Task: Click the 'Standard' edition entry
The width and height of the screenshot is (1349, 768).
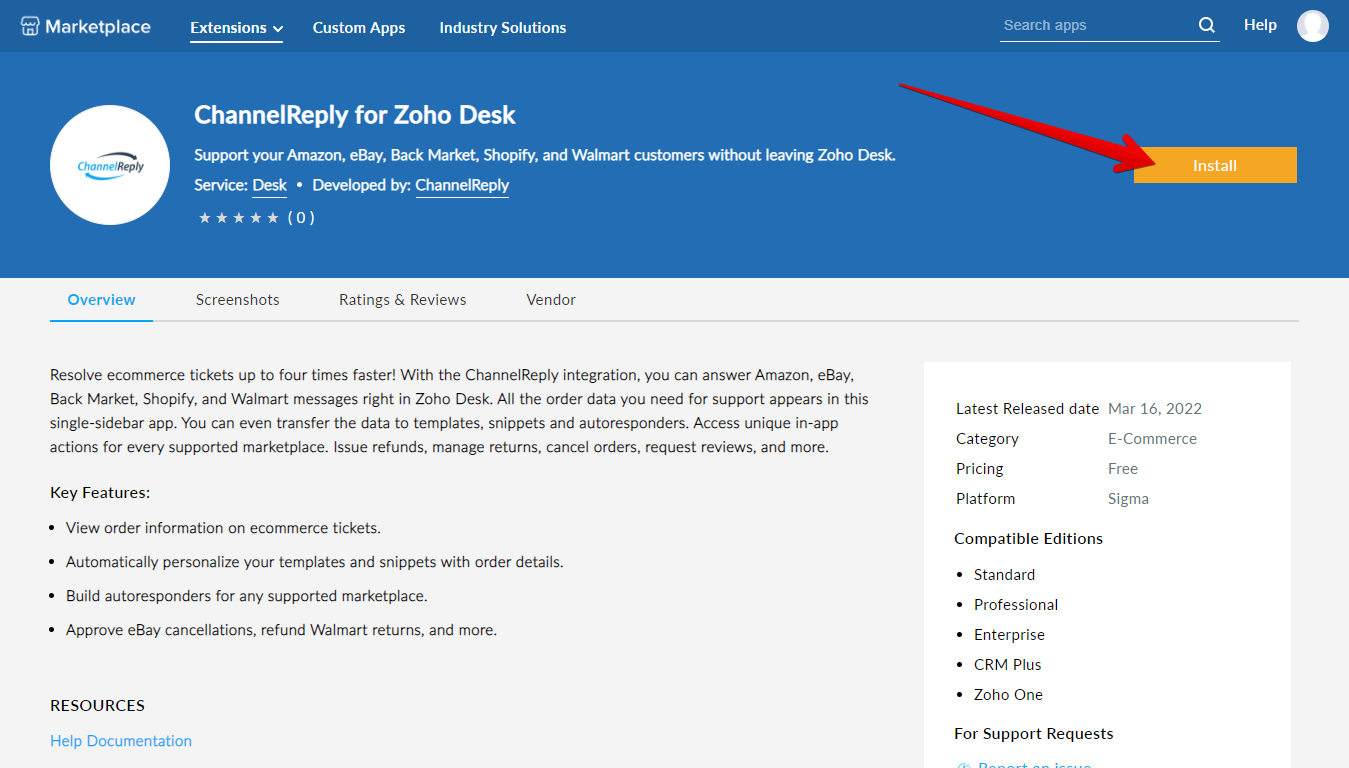Action: click(1005, 575)
